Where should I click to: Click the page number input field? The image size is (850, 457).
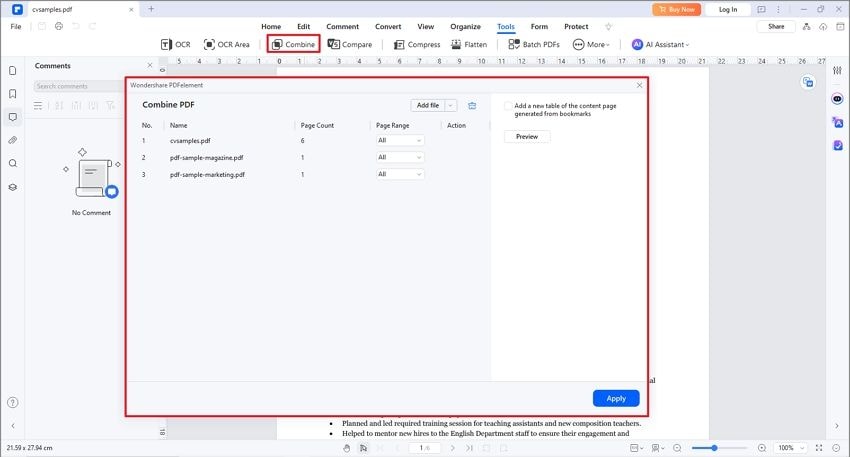(x=424, y=448)
